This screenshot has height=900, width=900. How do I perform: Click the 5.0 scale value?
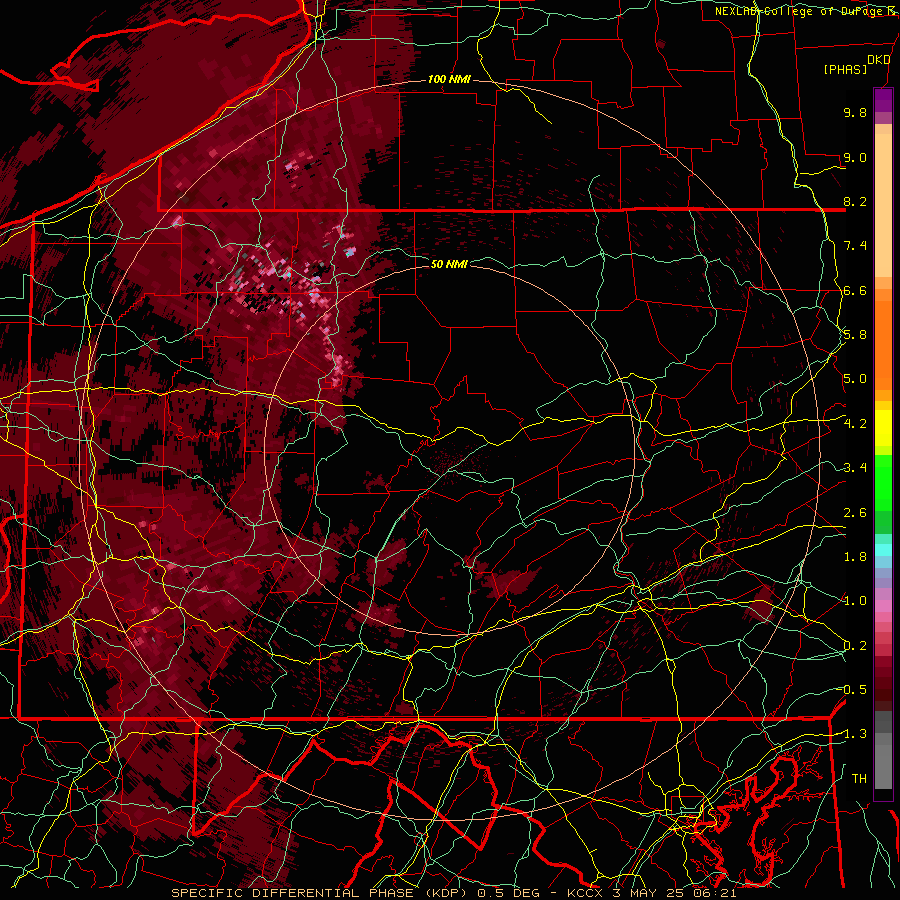[855, 379]
